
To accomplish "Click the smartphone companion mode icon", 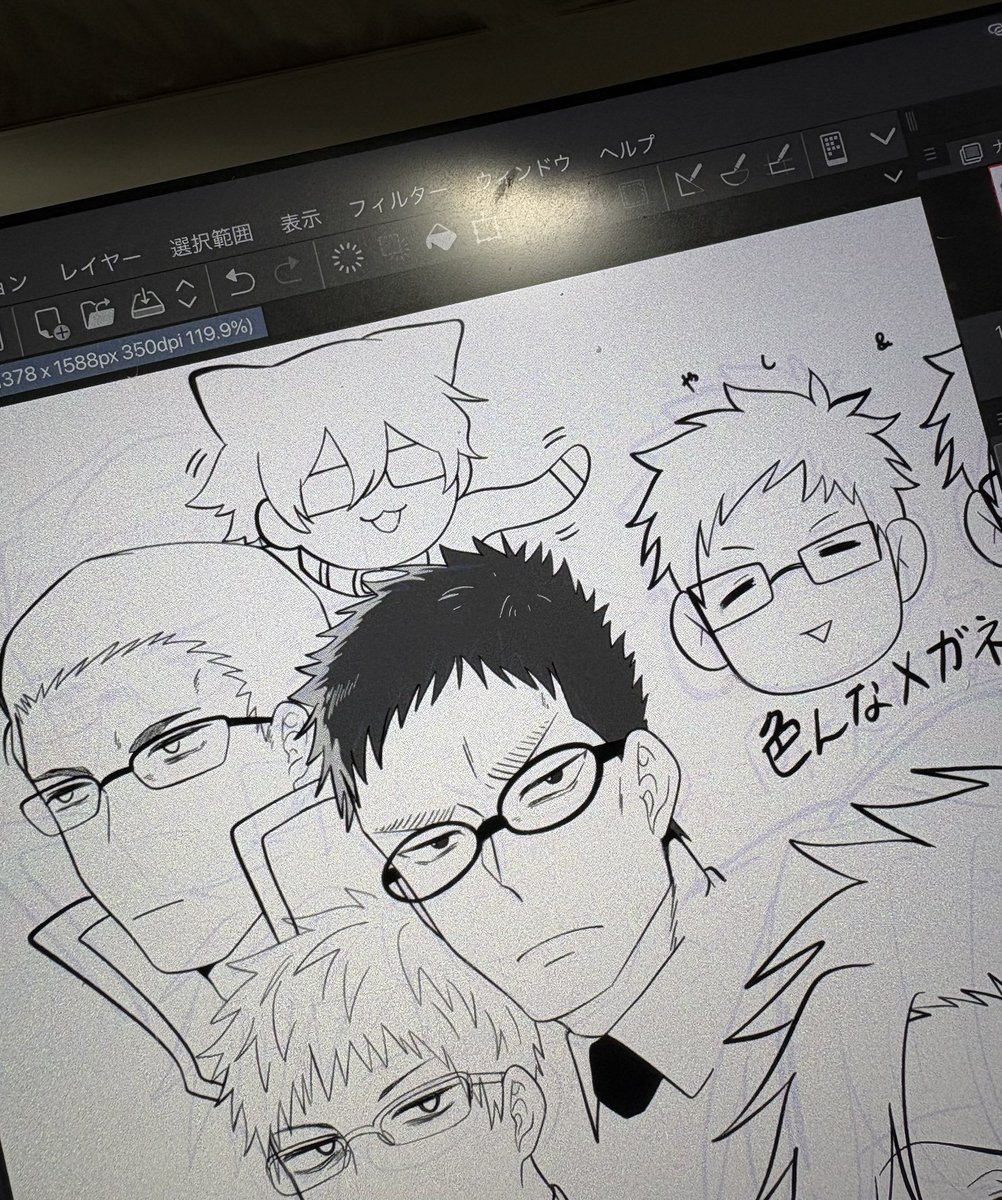I will tap(832, 148).
